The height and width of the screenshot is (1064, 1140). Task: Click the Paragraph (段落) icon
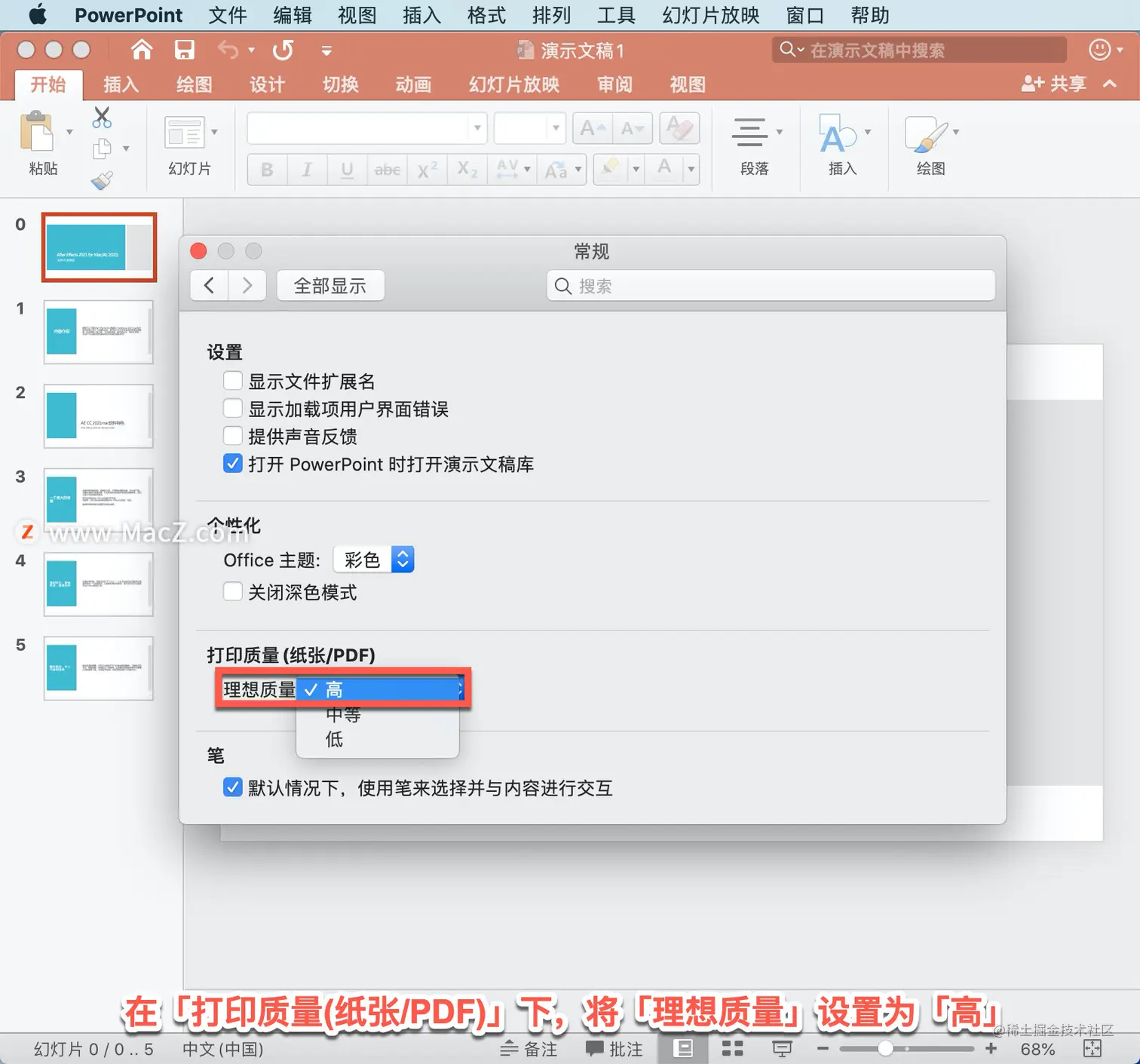tap(749, 133)
